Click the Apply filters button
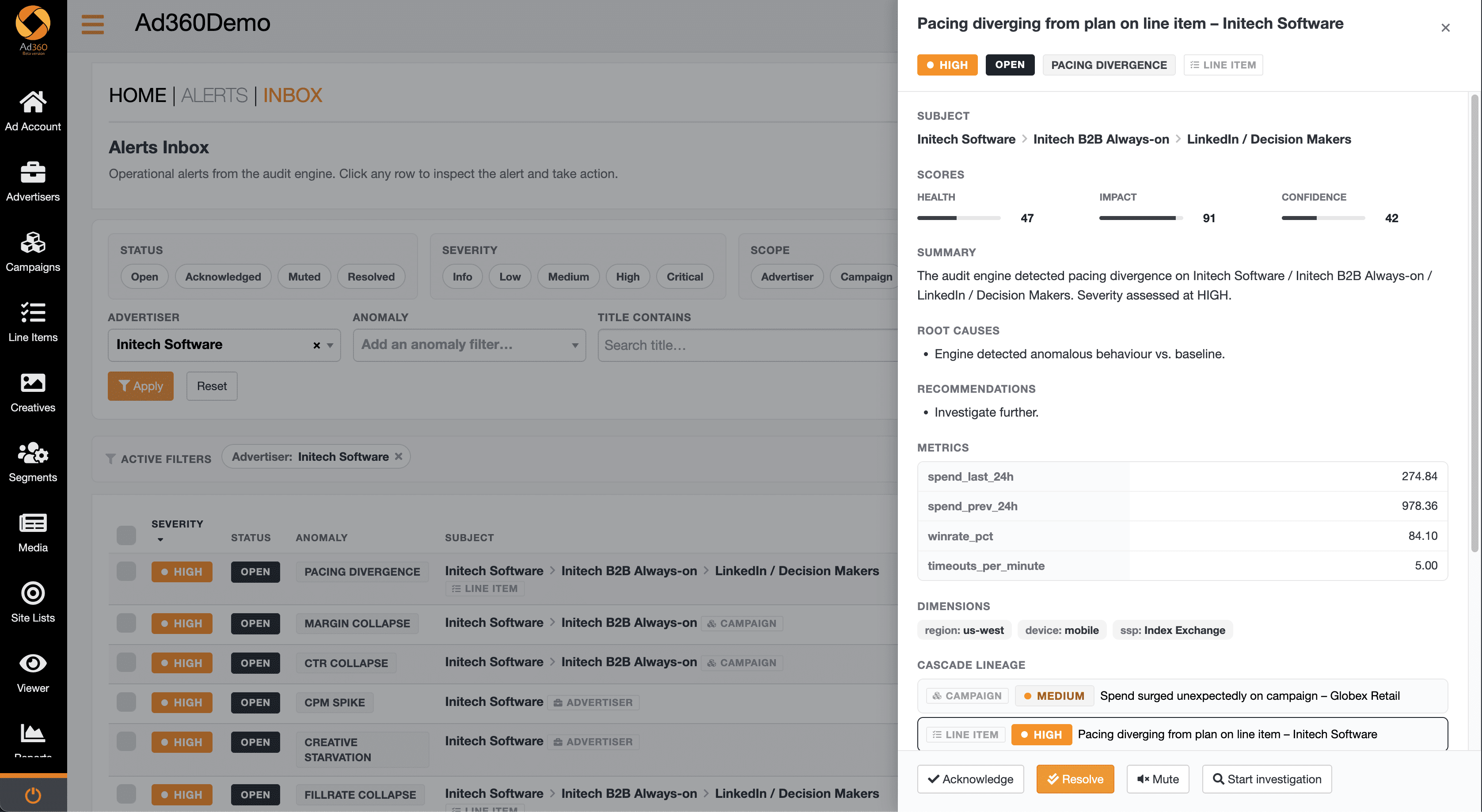The height and width of the screenshot is (812, 1482). click(x=141, y=386)
